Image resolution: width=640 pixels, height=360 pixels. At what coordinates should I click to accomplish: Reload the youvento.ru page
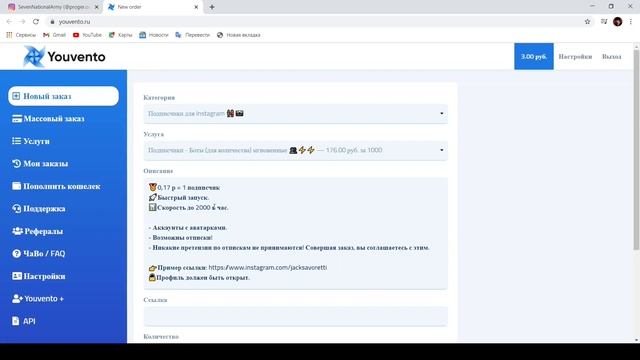point(36,22)
